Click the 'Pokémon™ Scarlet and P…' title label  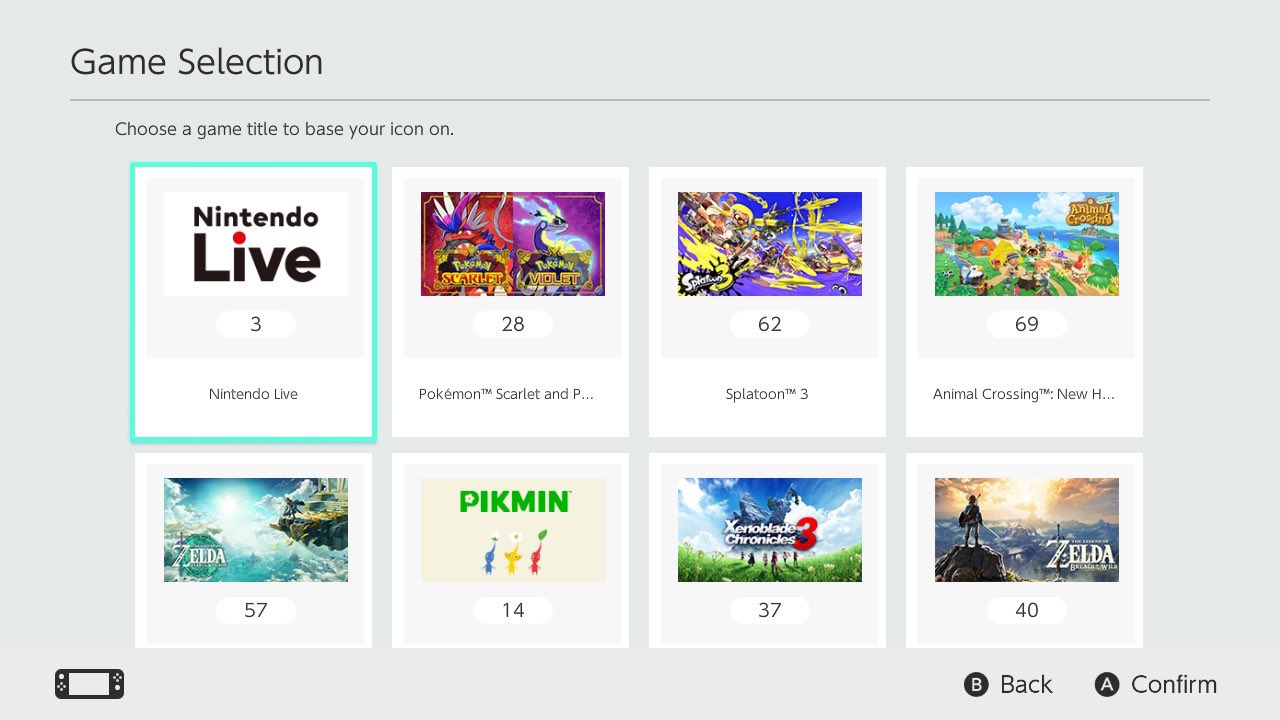(x=506, y=394)
